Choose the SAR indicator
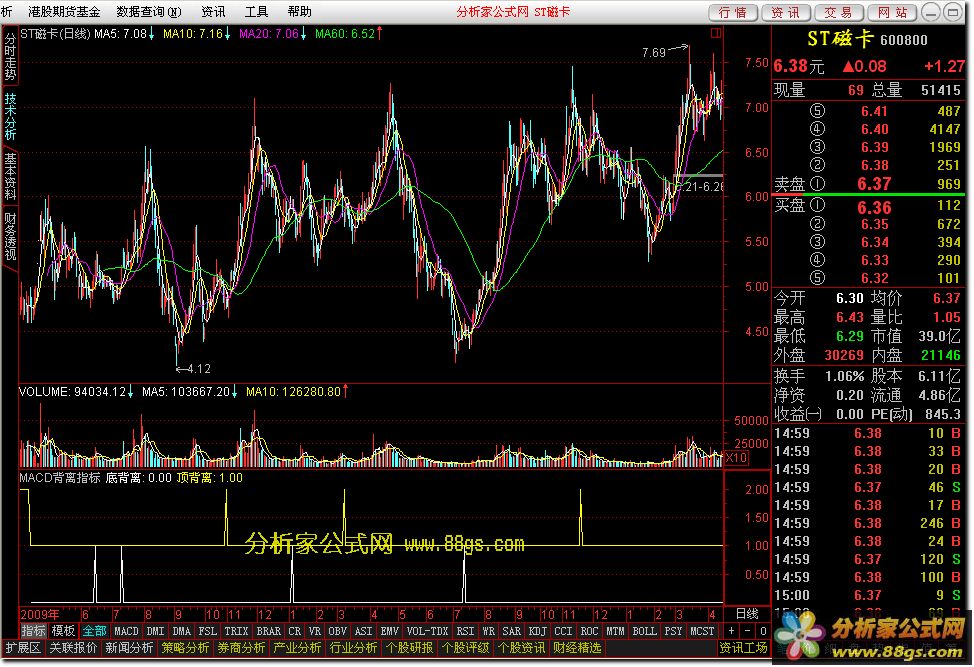974x667 pixels. 511,631
